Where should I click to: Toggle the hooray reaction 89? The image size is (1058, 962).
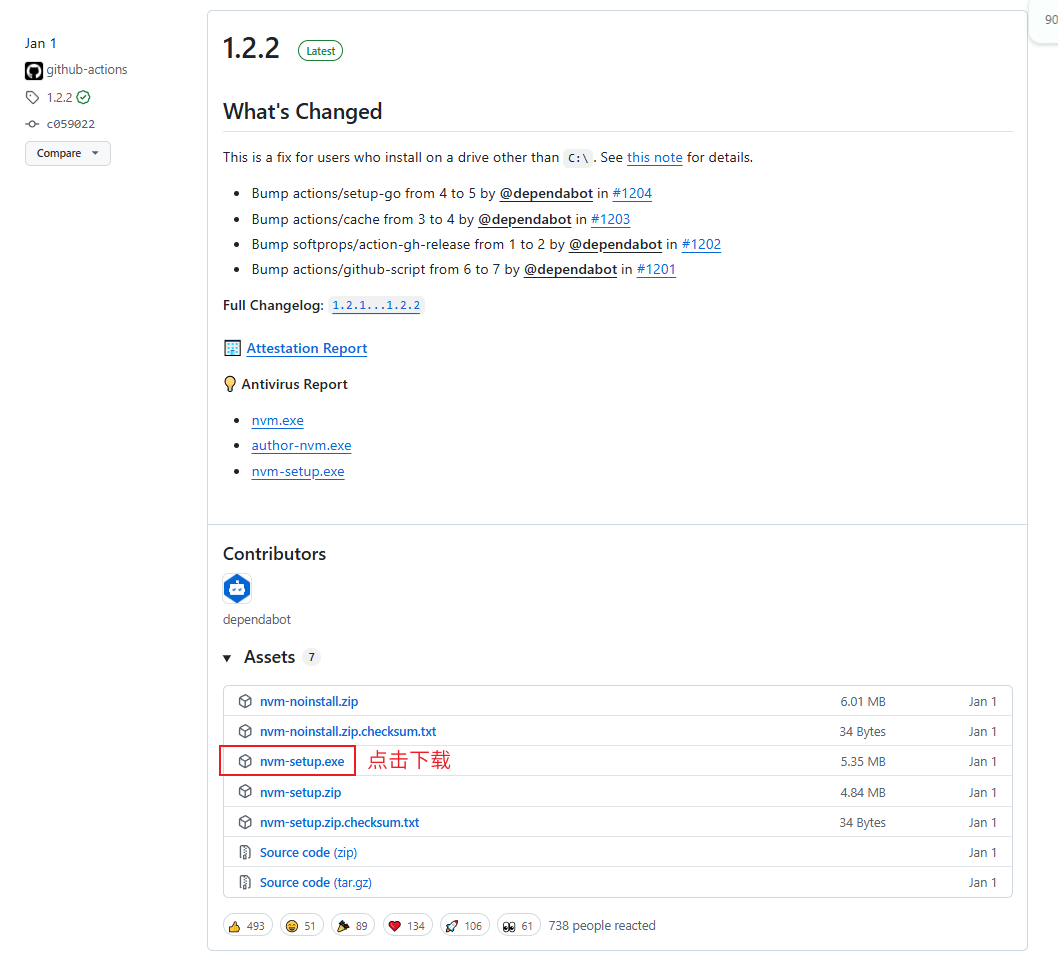tap(352, 926)
